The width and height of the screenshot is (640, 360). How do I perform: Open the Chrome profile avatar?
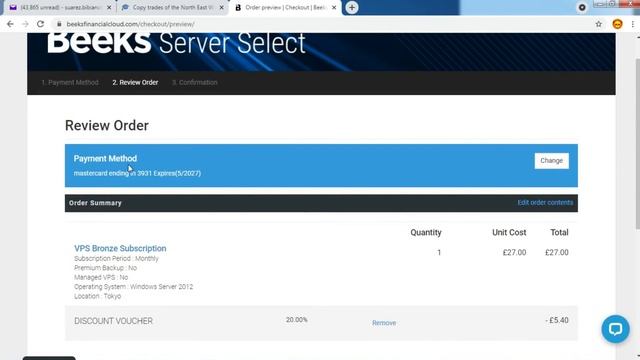coord(617,24)
